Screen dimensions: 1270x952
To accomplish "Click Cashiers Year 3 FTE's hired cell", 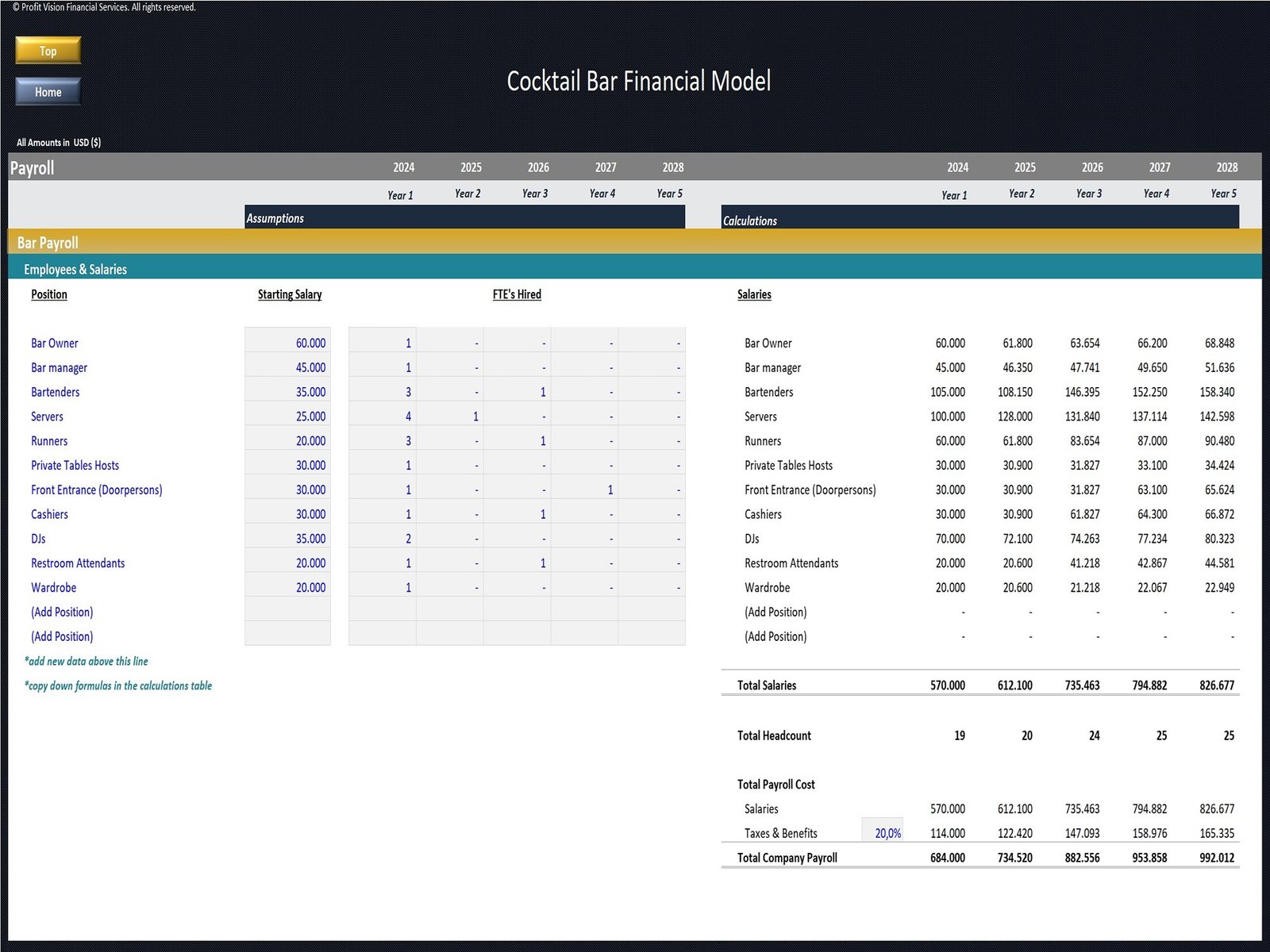I will 518,514.
